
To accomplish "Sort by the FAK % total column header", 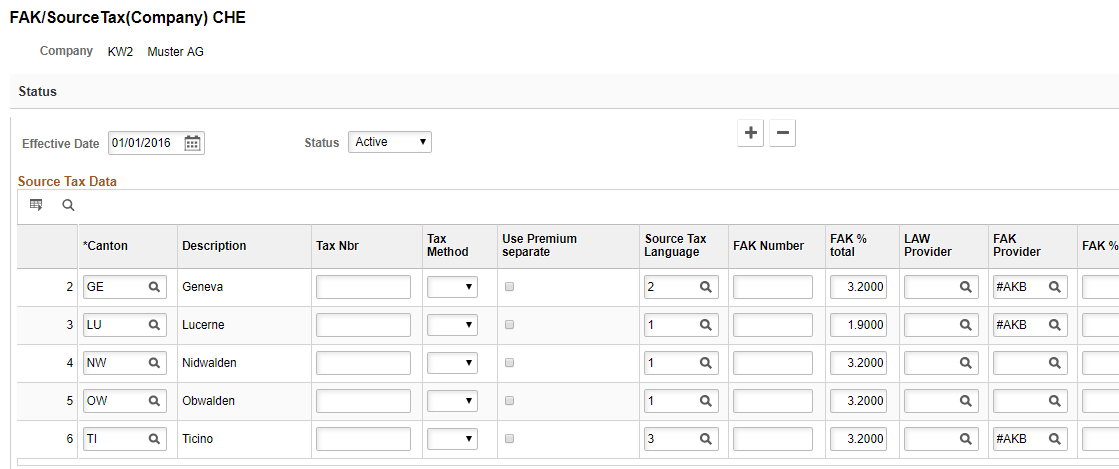I will pos(849,246).
